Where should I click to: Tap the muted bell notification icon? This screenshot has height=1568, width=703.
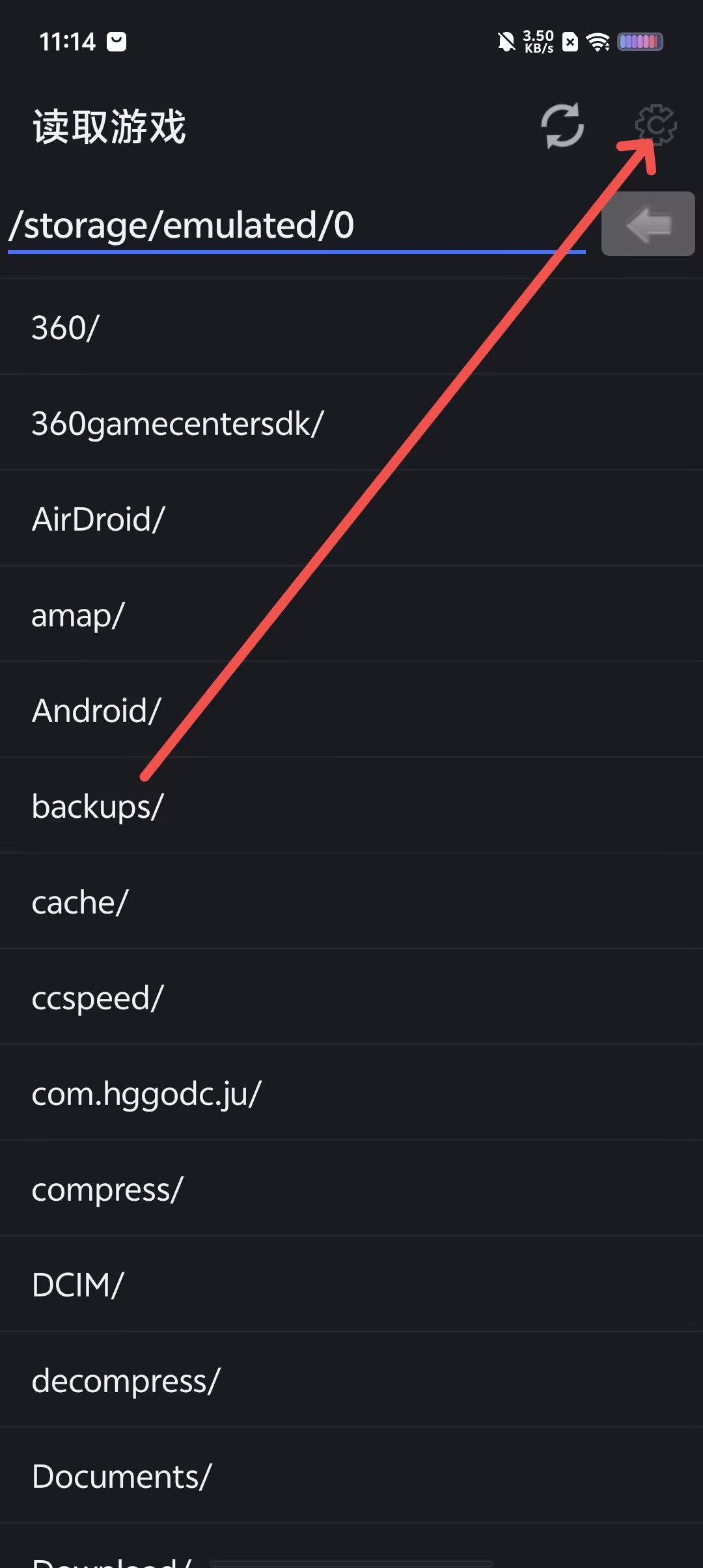(x=506, y=42)
